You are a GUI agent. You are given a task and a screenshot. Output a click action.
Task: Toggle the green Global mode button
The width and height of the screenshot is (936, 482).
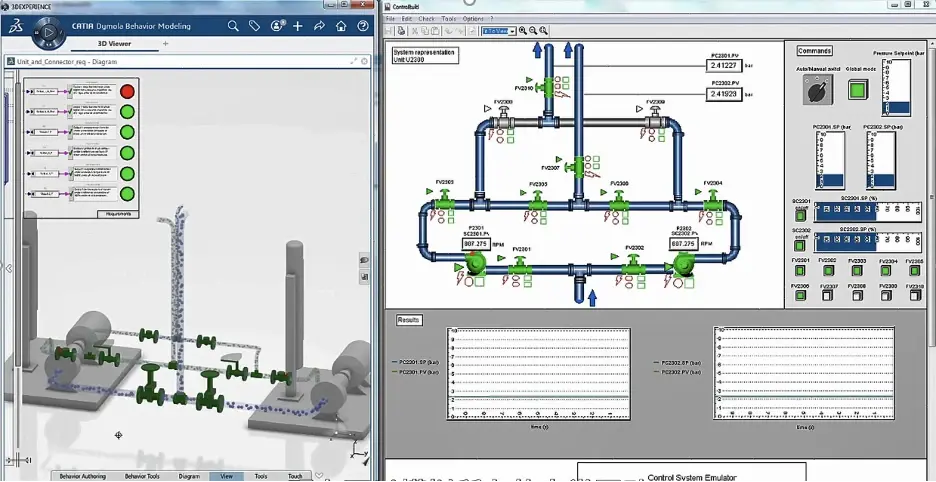858,90
